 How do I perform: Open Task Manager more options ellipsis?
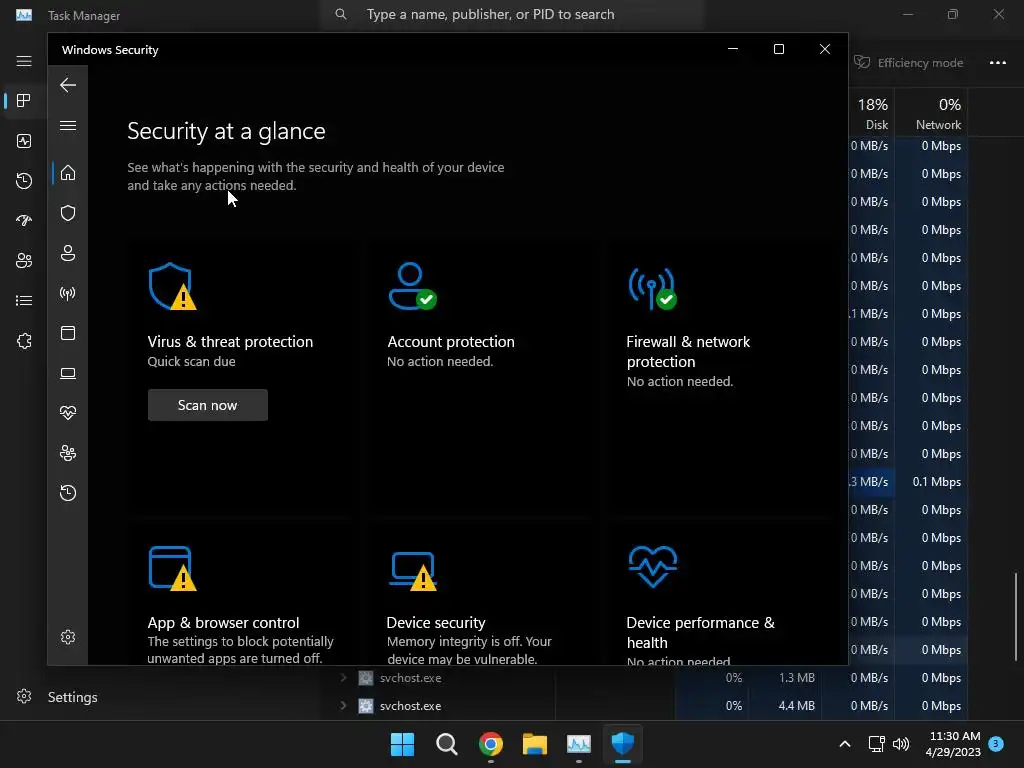pyautogui.click(x=997, y=63)
